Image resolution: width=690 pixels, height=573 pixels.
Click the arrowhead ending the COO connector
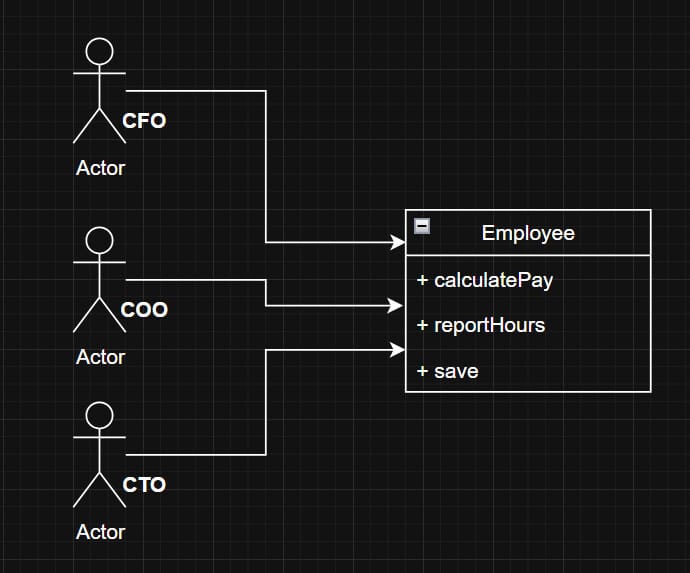397,306
